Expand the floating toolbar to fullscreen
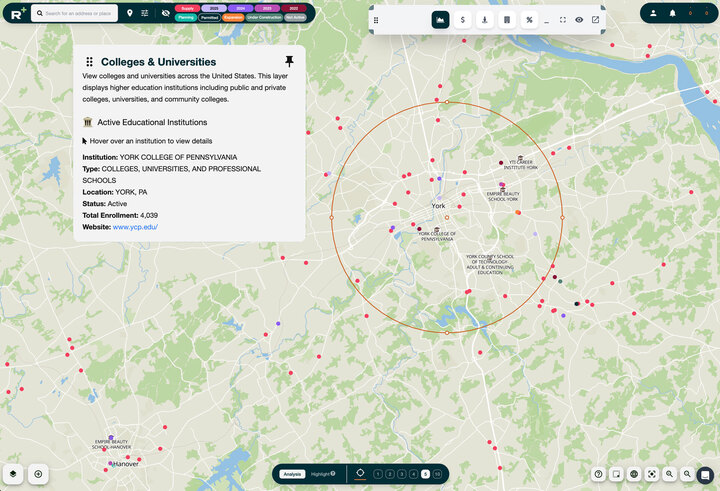Viewport: 720px width, 491px height. 563,20
